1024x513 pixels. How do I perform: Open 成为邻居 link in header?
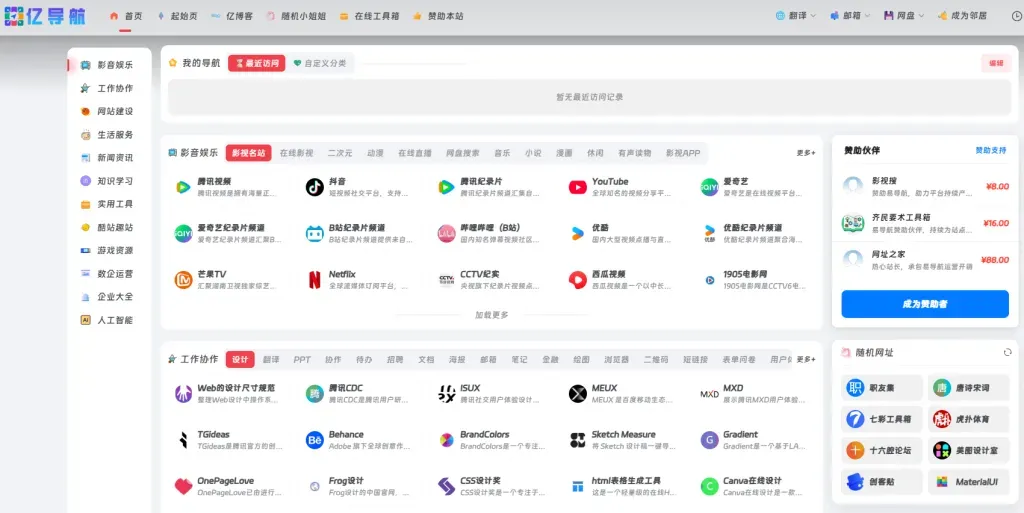click(962, 16)
